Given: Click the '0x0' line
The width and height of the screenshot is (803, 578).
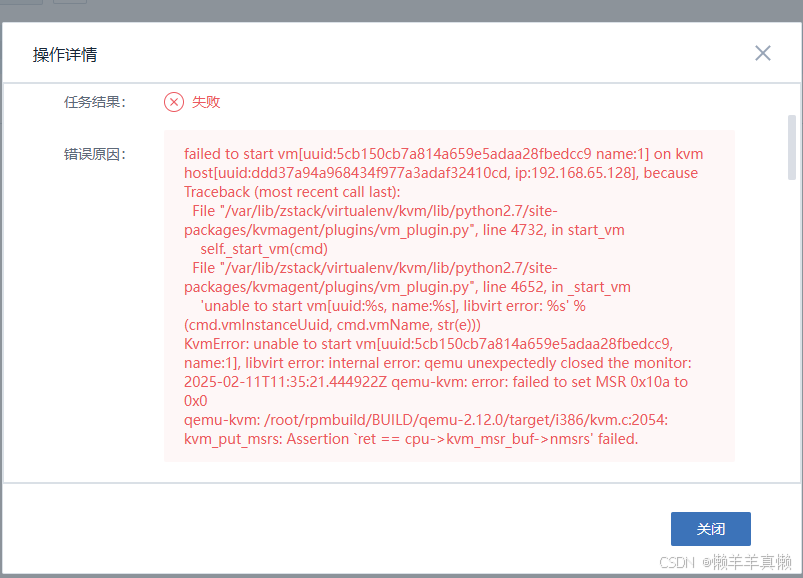Looking at the screenshot, I should (196, 400).
